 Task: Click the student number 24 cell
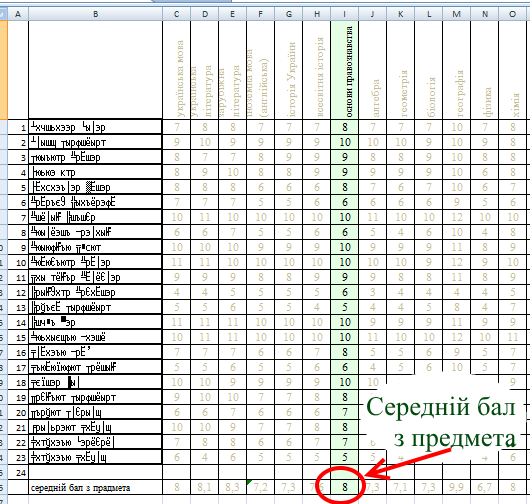tap(18, 472)
